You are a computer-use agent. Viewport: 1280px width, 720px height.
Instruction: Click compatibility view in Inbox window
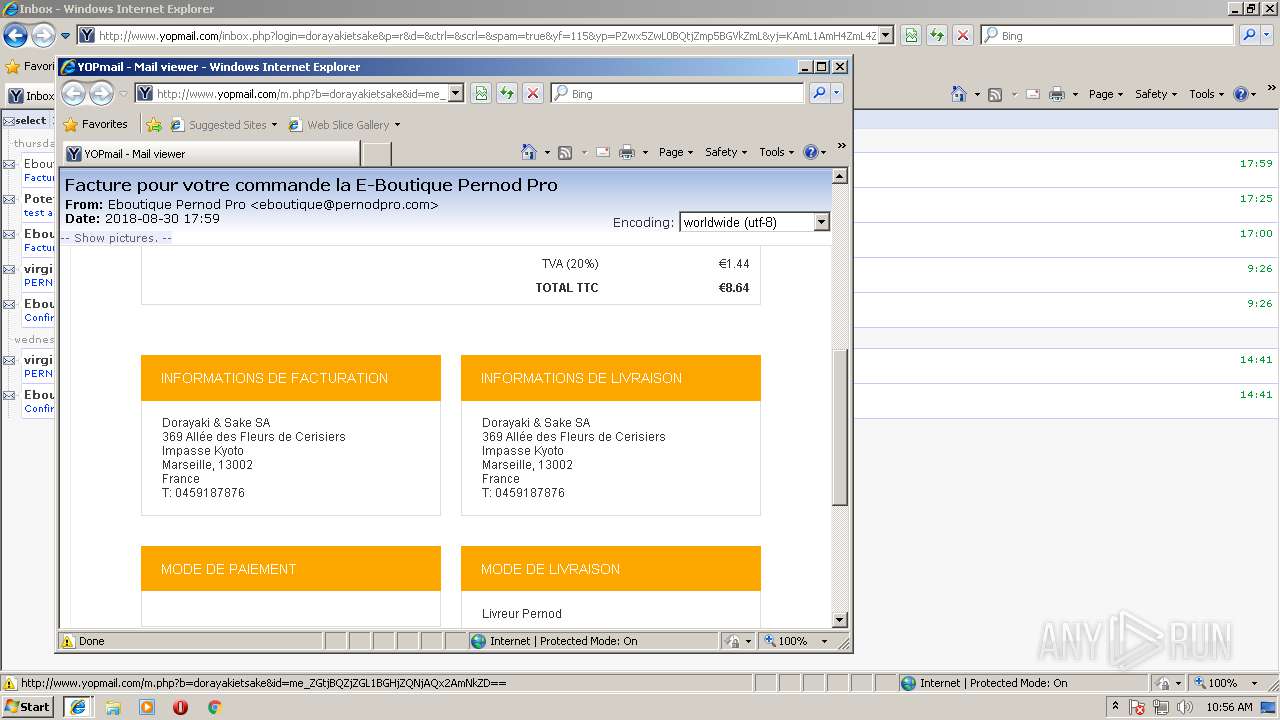(x=911, y=35)
